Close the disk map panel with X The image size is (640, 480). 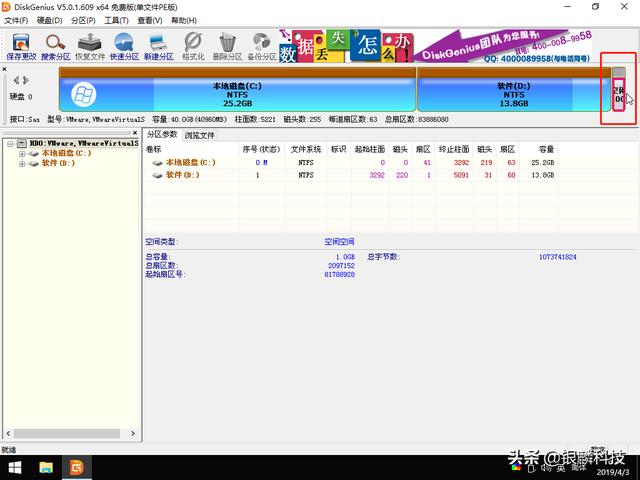tap(4, 69)
